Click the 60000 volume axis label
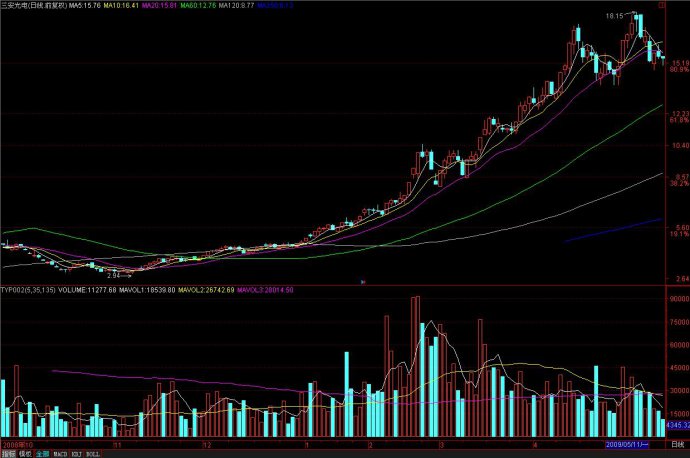 (x=679, y=345)
